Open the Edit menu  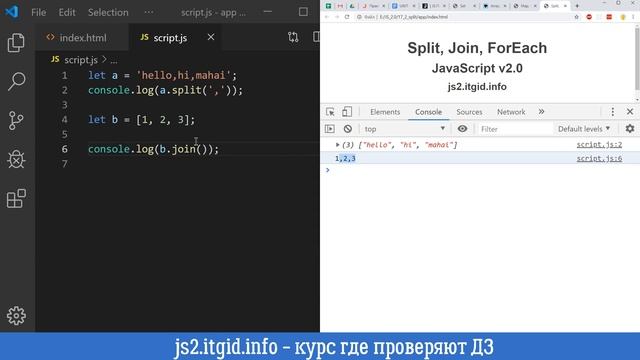point(67,12)
